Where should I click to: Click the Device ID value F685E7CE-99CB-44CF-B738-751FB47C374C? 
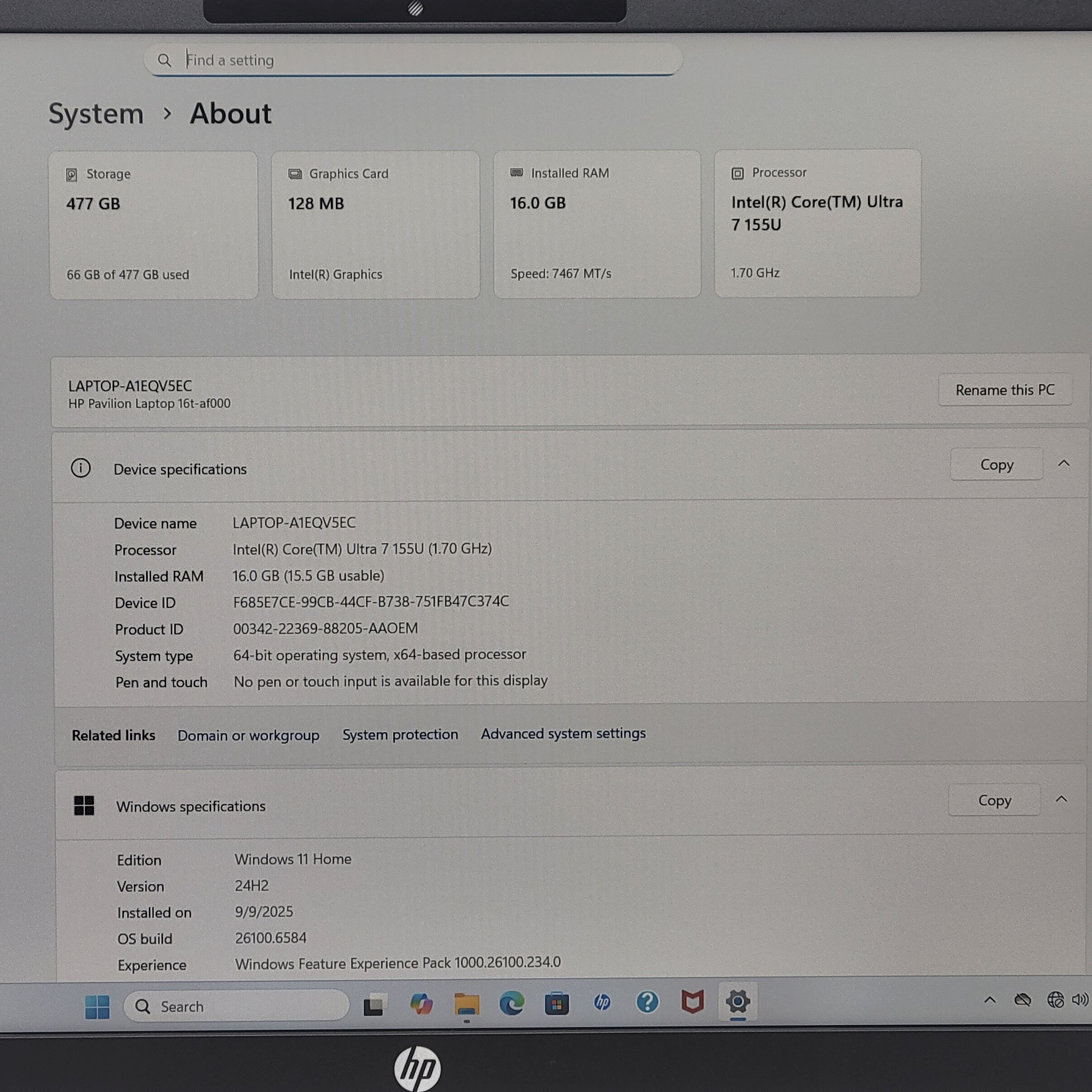[x=371, y=602]
